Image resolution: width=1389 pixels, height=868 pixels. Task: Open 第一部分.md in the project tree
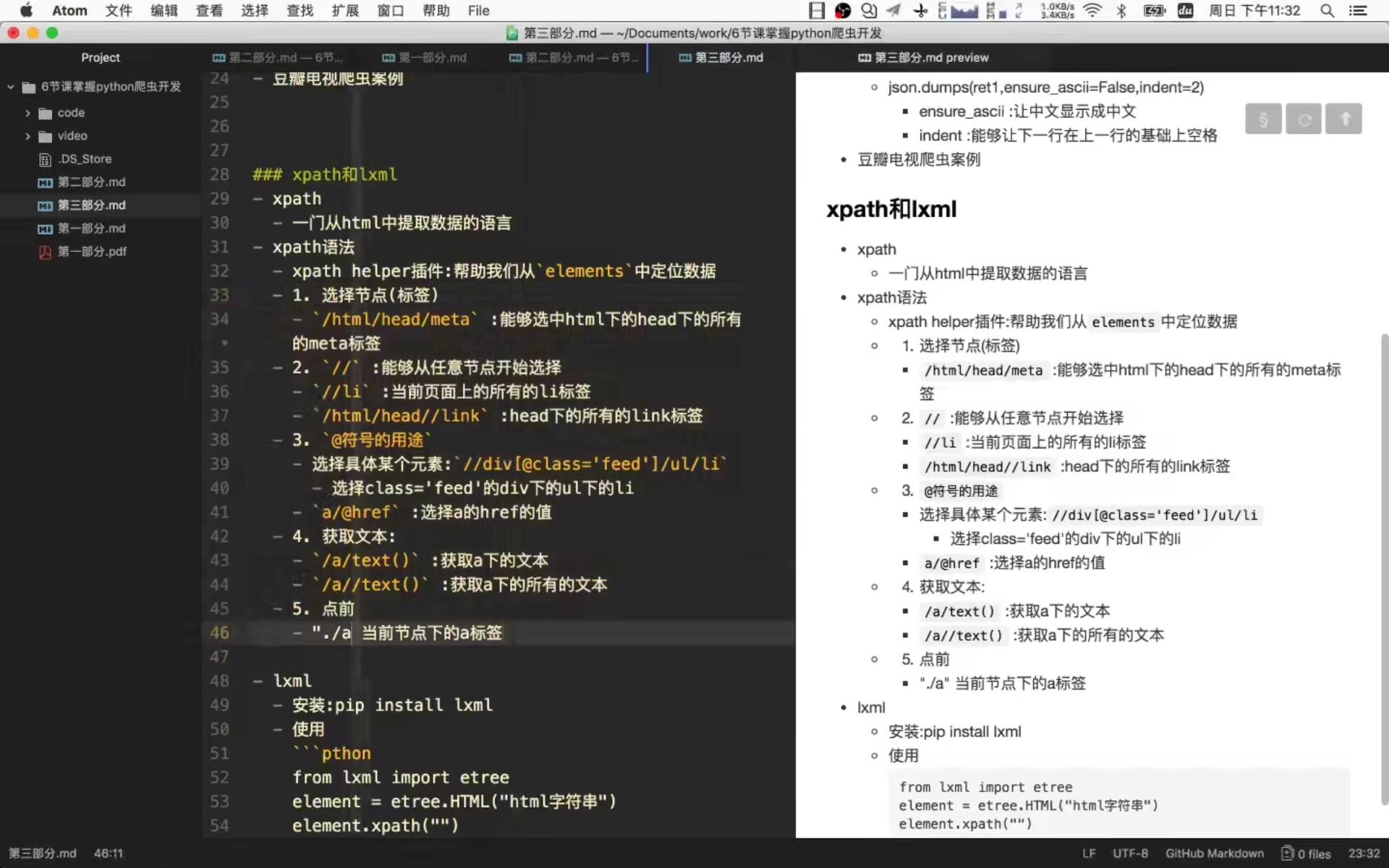coord(91,229)
